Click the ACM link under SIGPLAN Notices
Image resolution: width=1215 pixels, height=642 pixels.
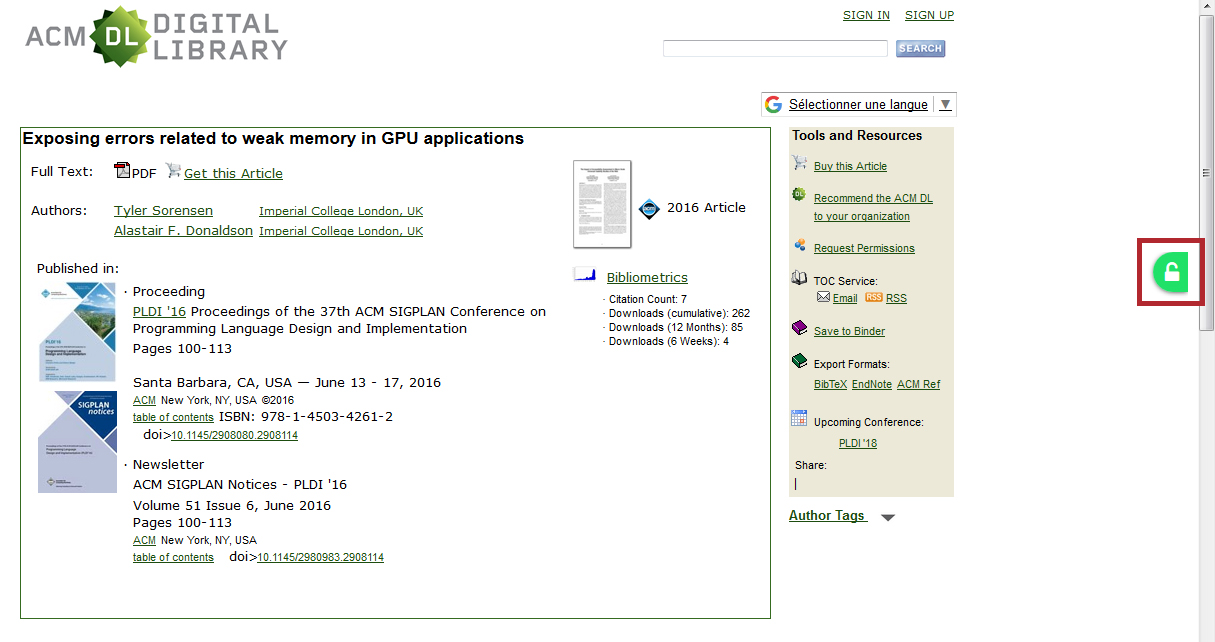tap(144, 540)
